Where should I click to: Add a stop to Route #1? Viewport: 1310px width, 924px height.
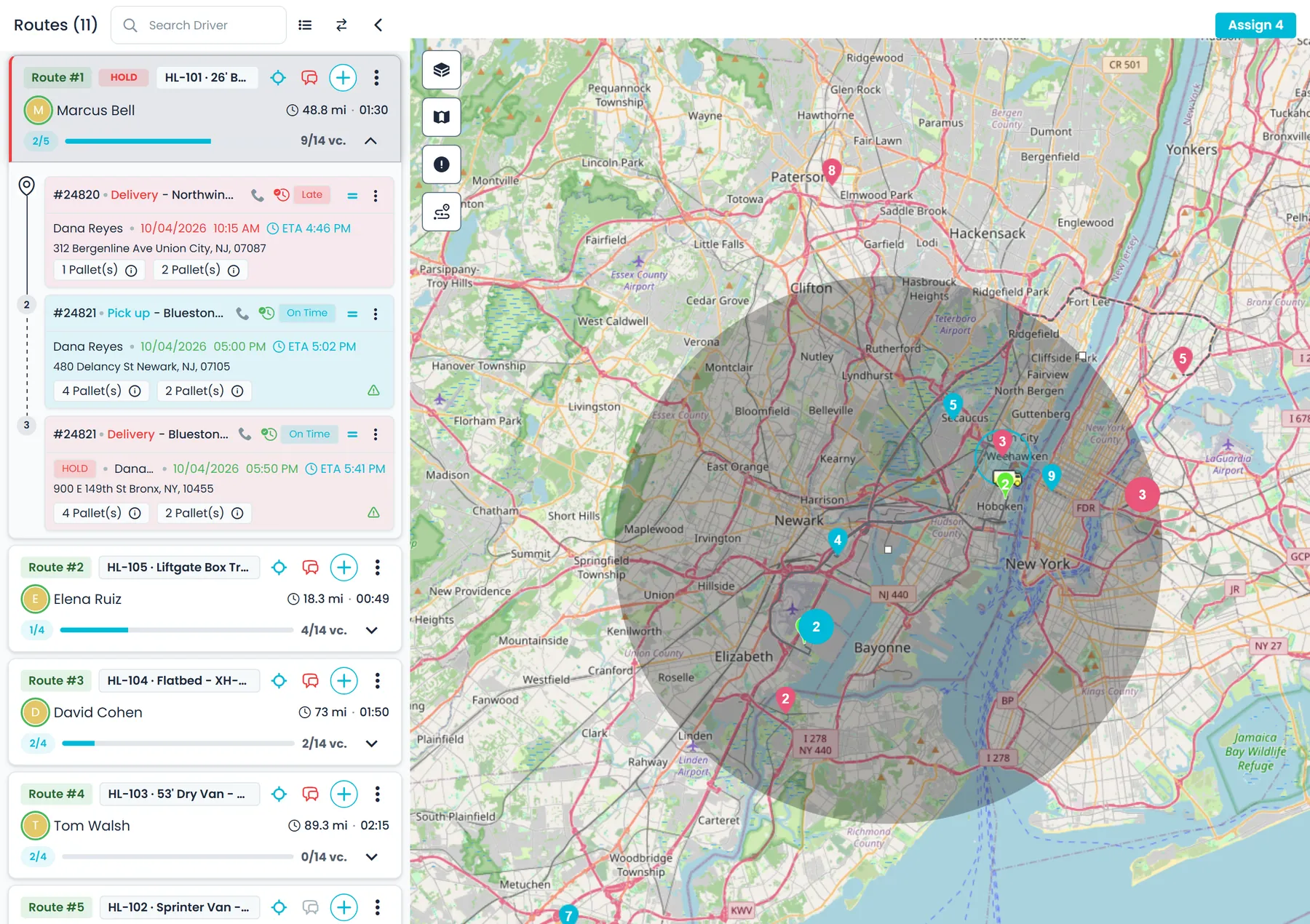[343, 78]
